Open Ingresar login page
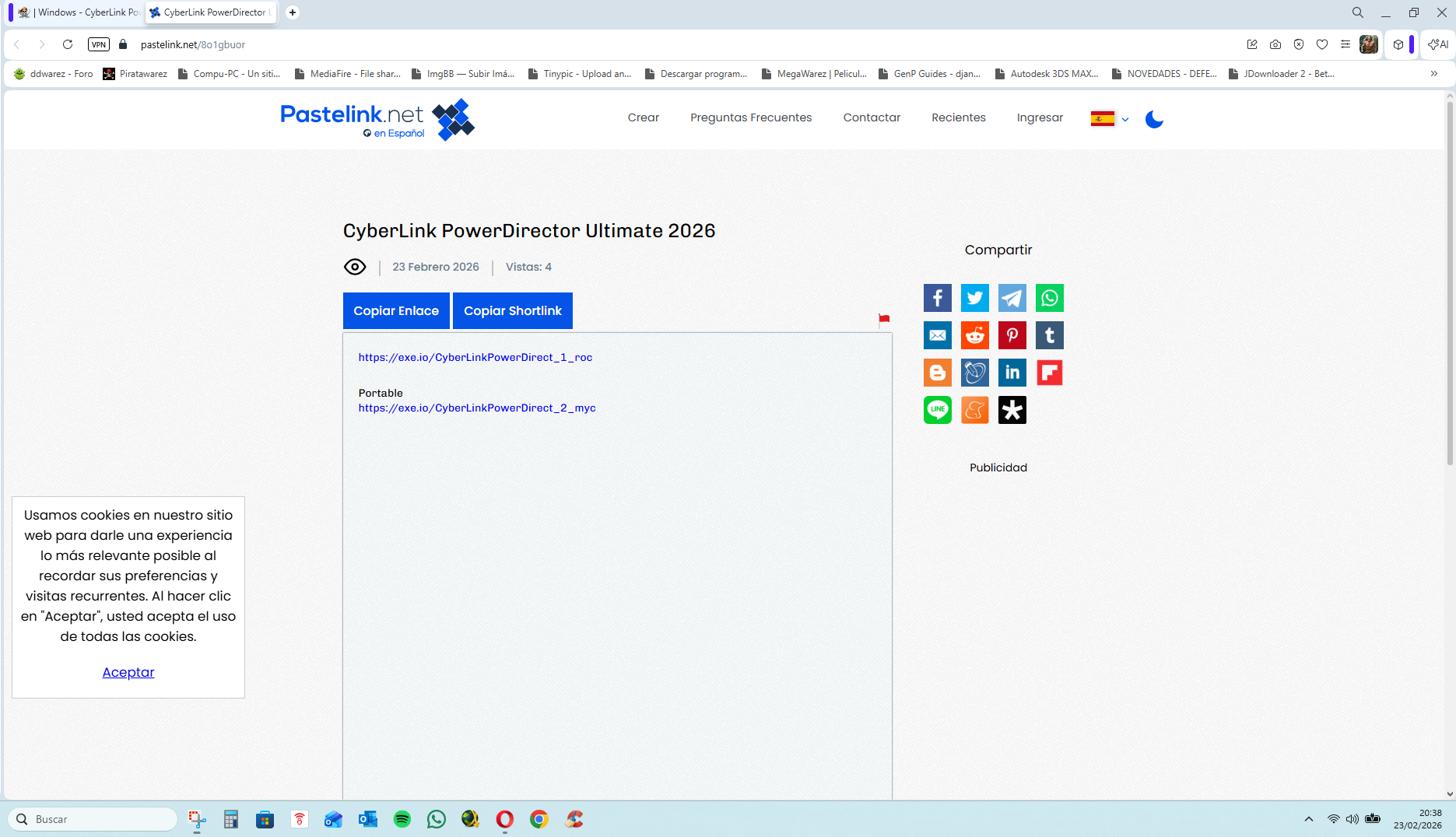Screen dimensions: 1456x837 (1040, 117)
